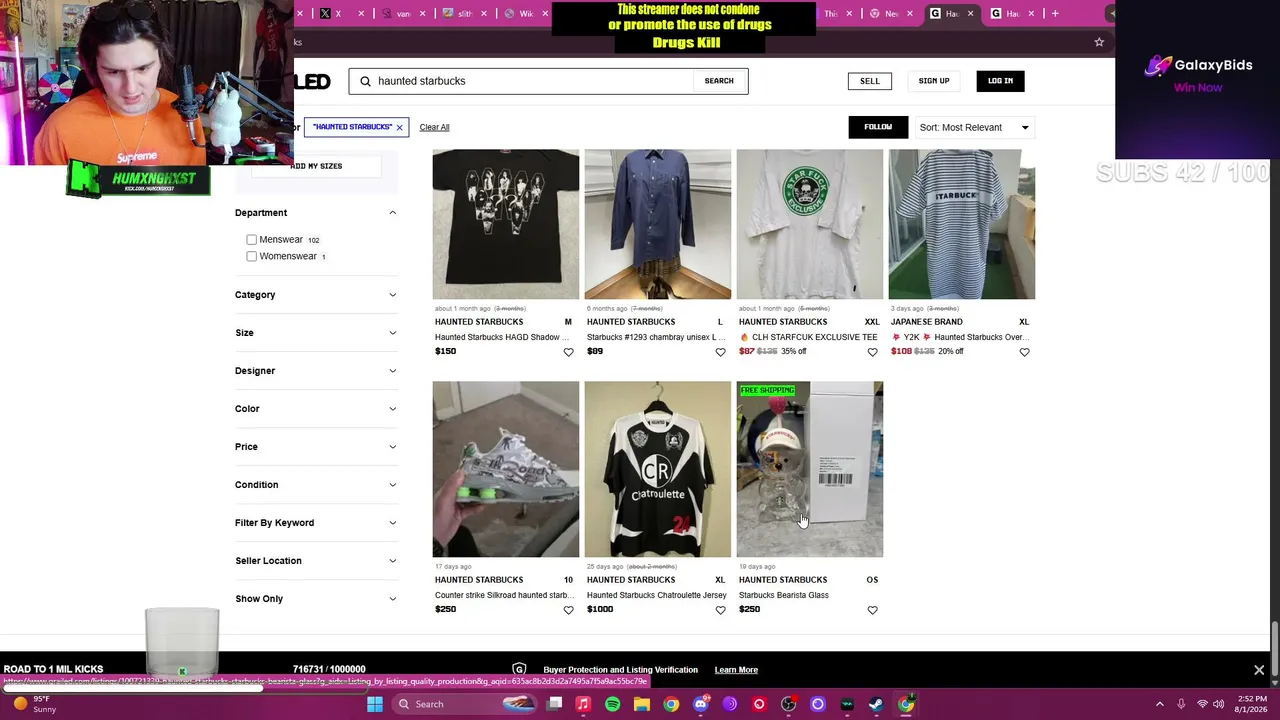Click the SELL button

(x=870, y=81)
